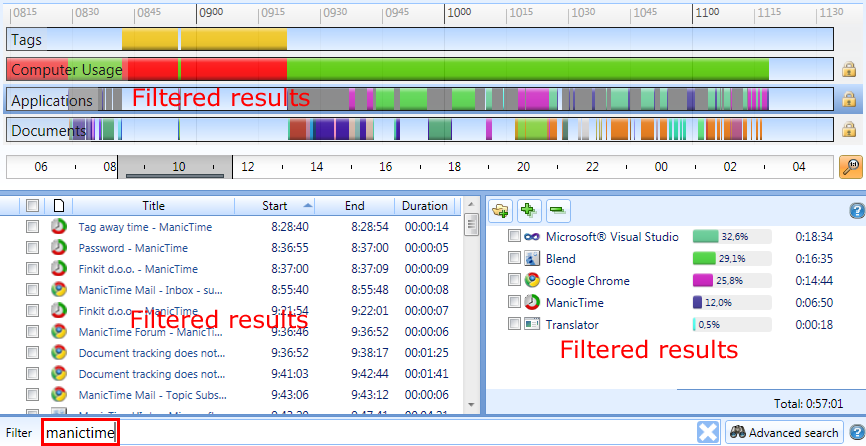Click the Blend application icon

(532, 258)
